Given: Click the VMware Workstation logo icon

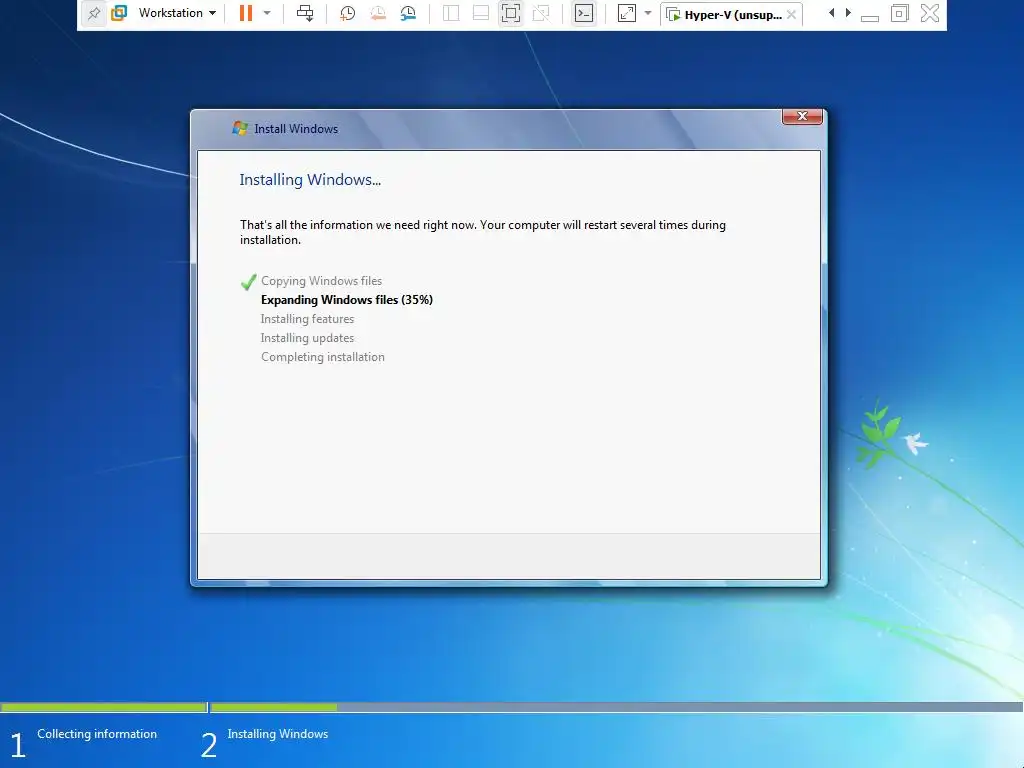Looking at the screenshot, I should (120, 13).
